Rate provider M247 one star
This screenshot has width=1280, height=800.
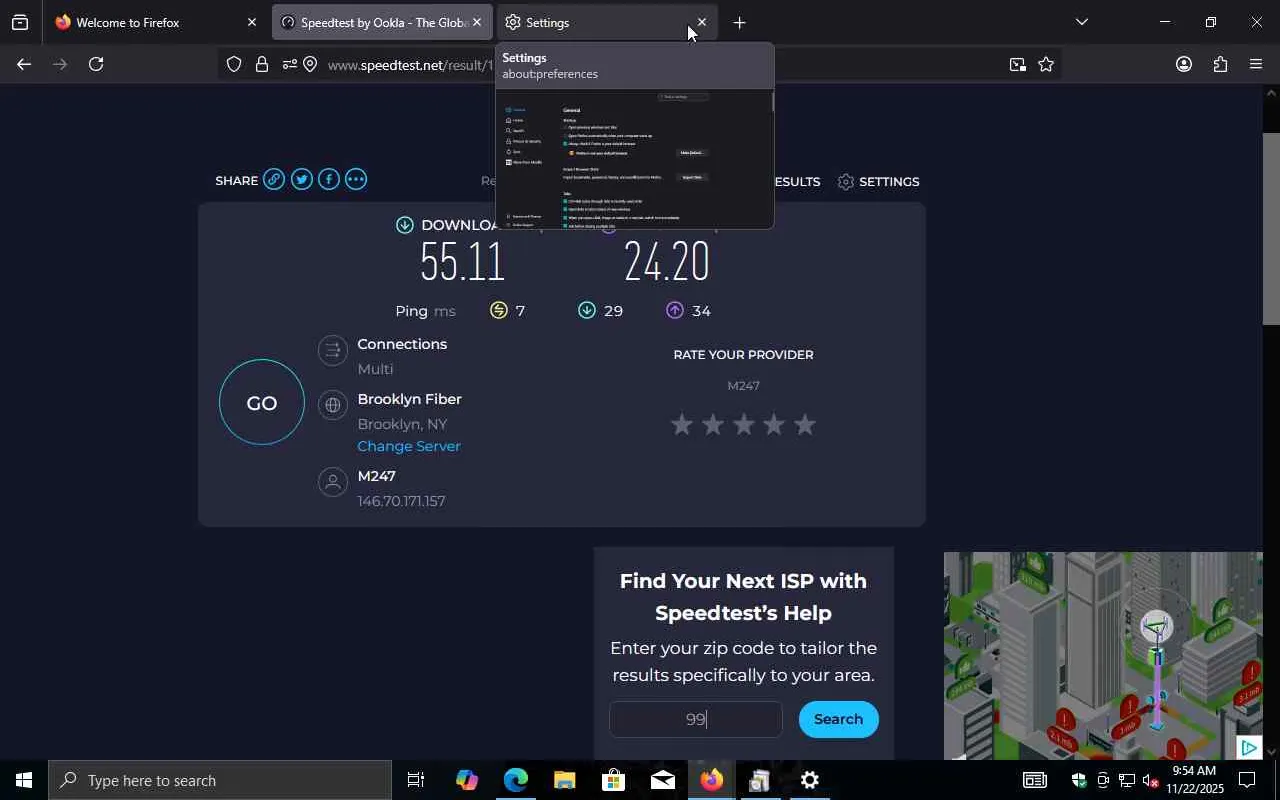click(682, 425)
